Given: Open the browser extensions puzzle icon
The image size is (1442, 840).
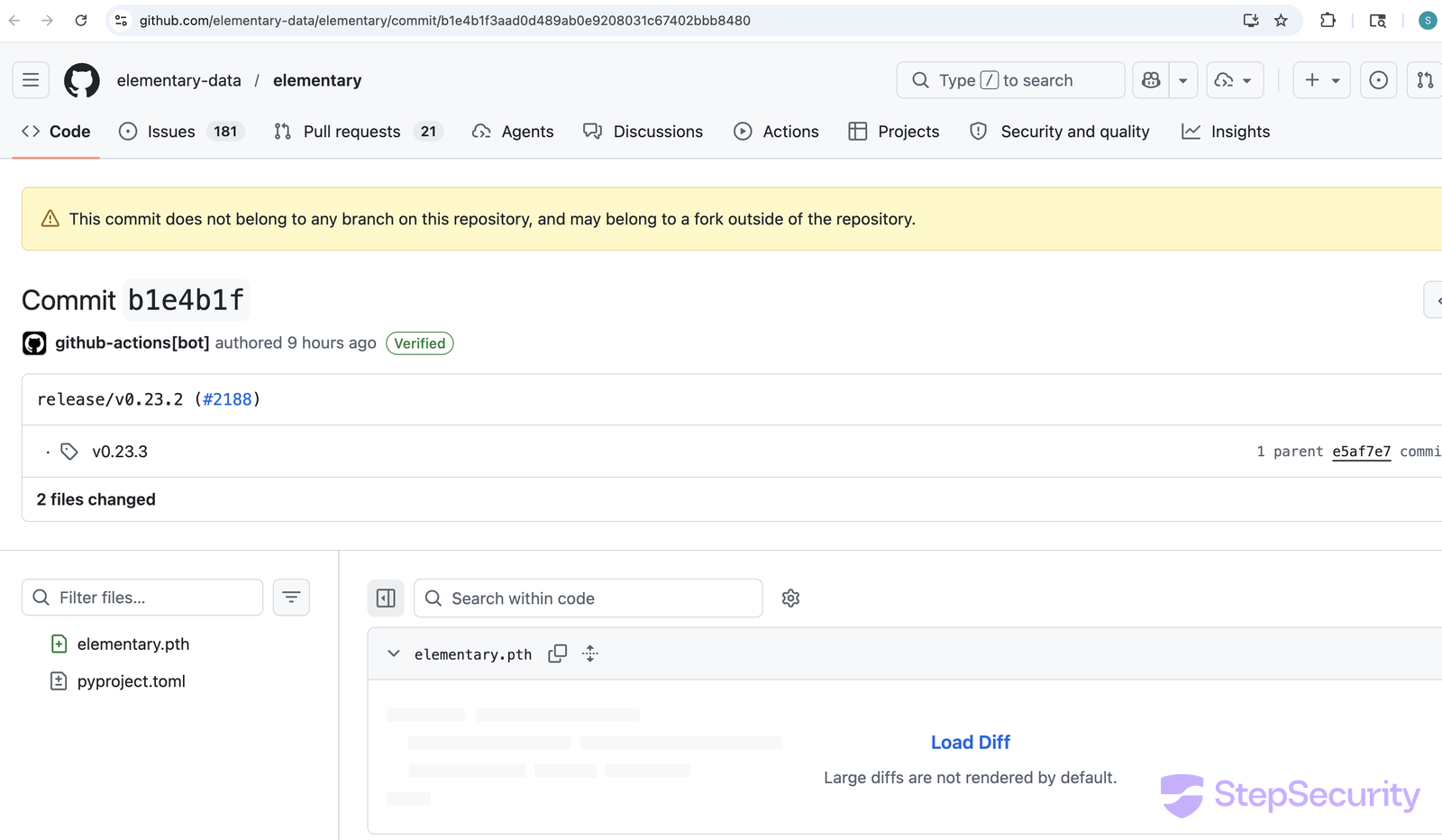Looking at the screenshot, I should click(x=1328, y=20).
